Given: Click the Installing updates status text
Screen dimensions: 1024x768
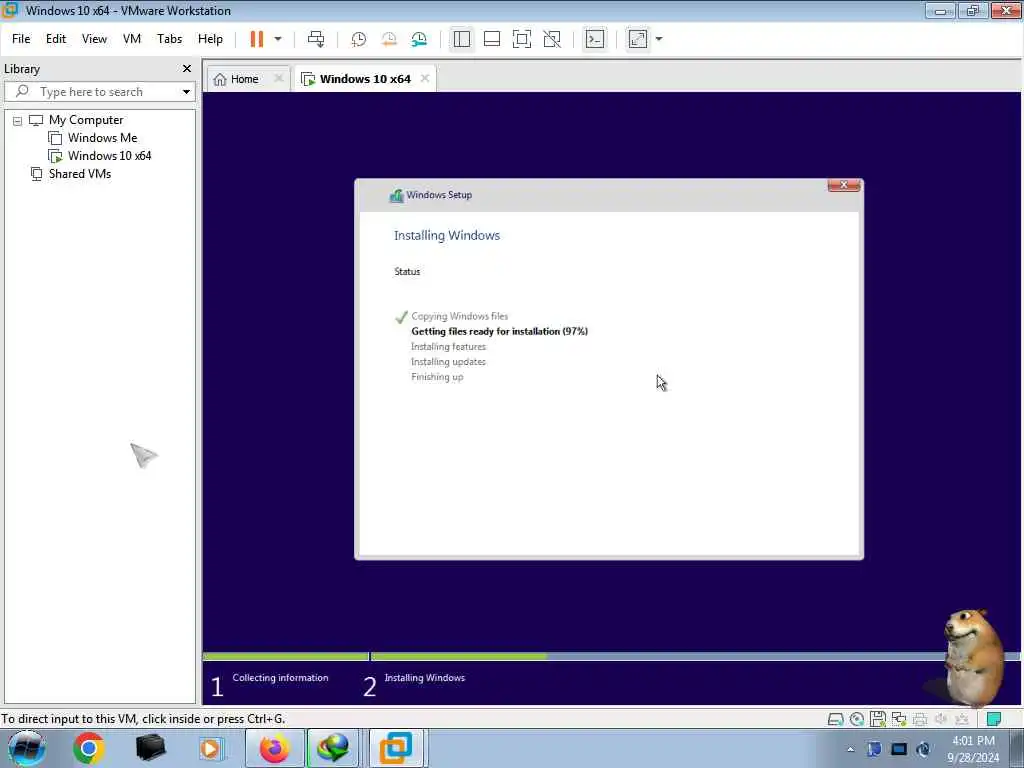Looking at the screenshot, I should tap(449, 362).
